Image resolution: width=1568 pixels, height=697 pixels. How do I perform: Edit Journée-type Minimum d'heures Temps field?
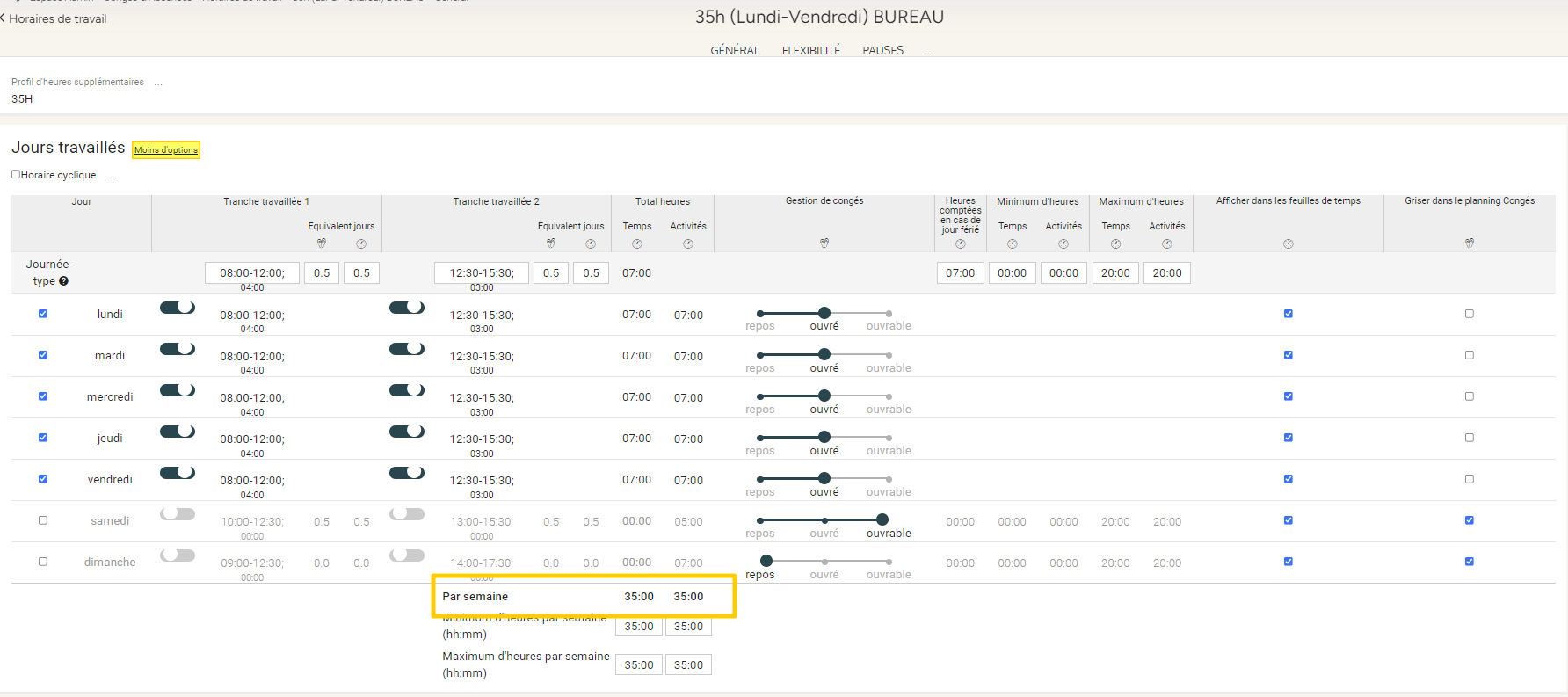pos(1013,273)
